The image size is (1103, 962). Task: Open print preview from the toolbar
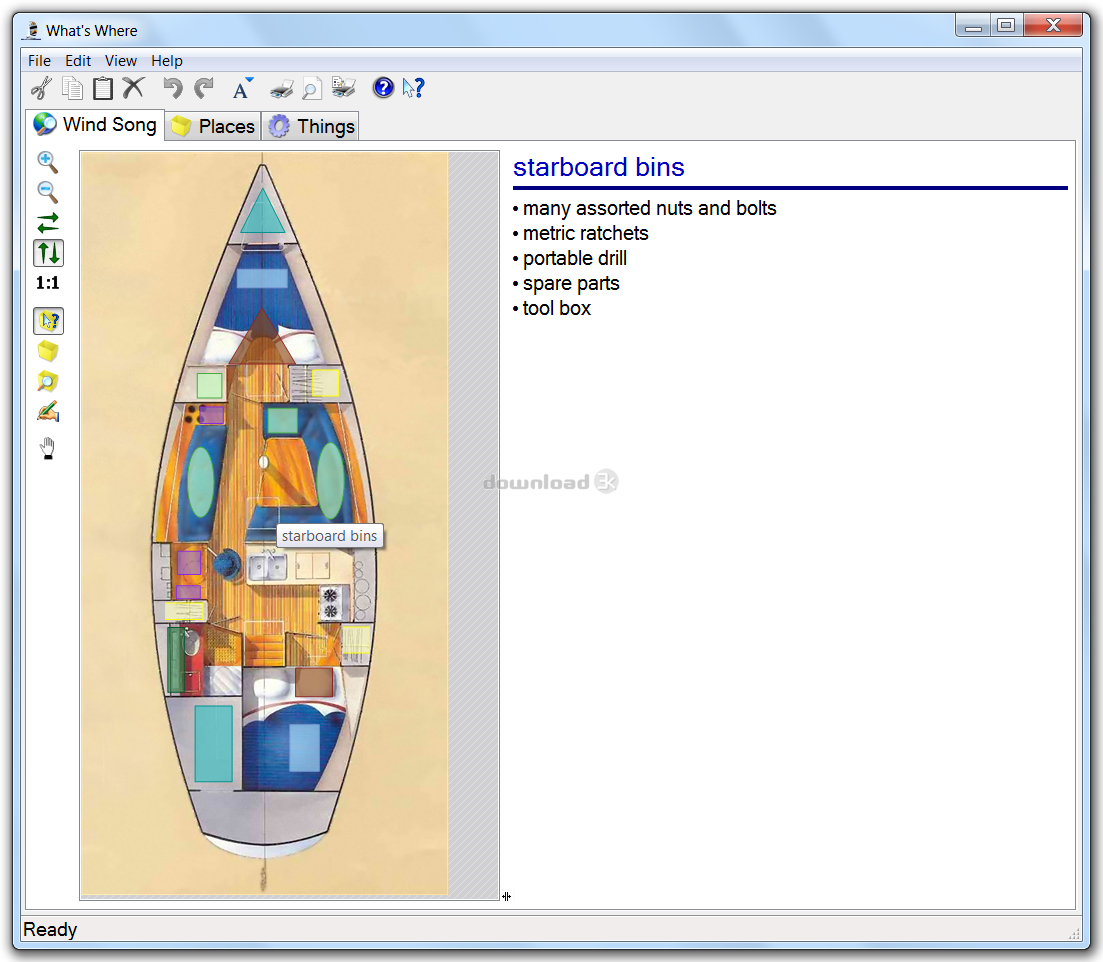(x=312, y=88)
